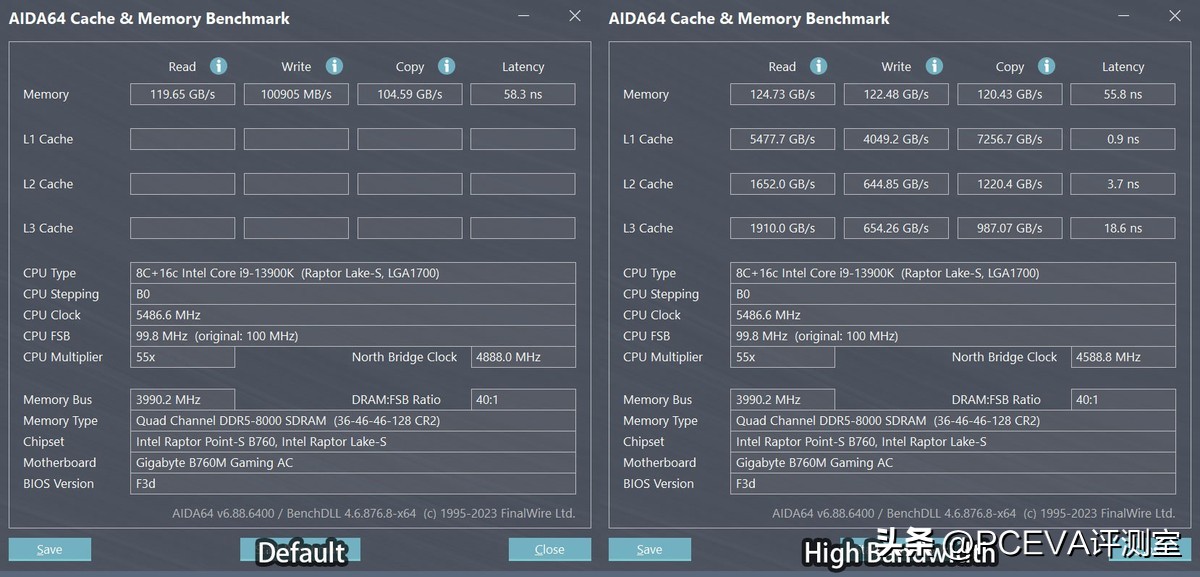The image size is (1200, 577).
Task: Open the Read info tooltip in the left window
Action: tap(219, 66)
